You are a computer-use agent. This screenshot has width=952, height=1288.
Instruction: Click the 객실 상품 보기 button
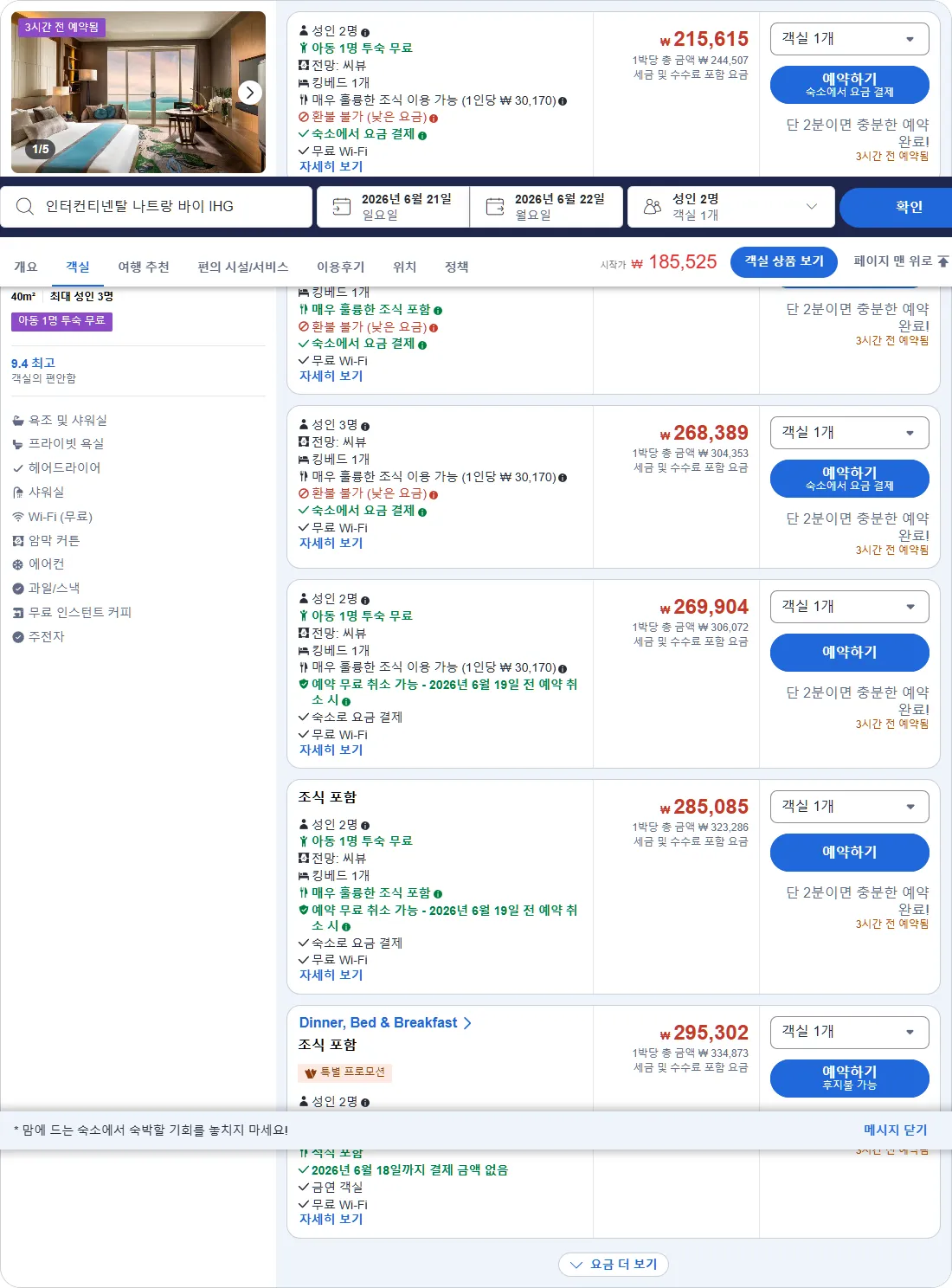[785, 261]
